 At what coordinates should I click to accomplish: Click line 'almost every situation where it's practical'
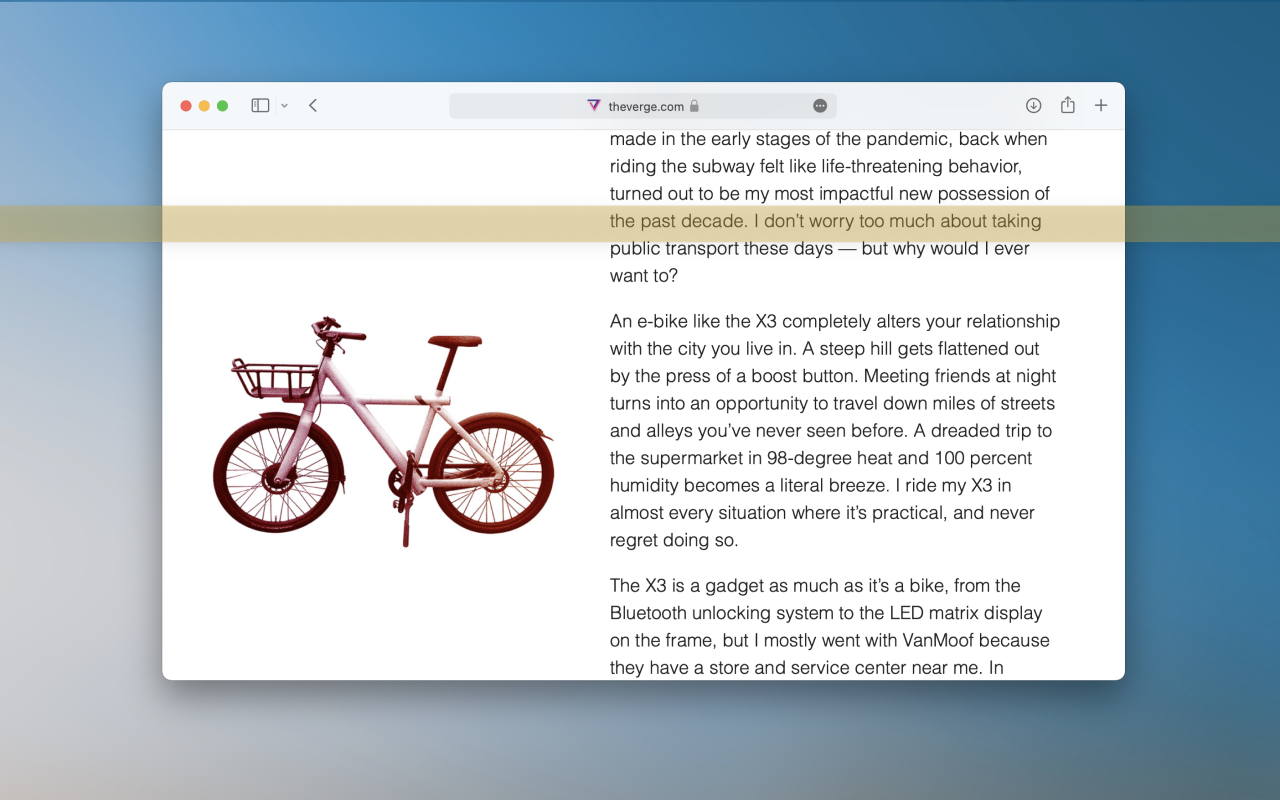point(821,512)
